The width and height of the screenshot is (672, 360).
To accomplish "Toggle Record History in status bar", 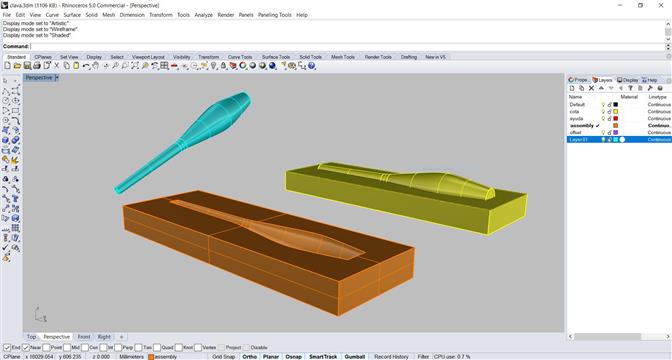I will pyautogui.click(x=391, y=357).
